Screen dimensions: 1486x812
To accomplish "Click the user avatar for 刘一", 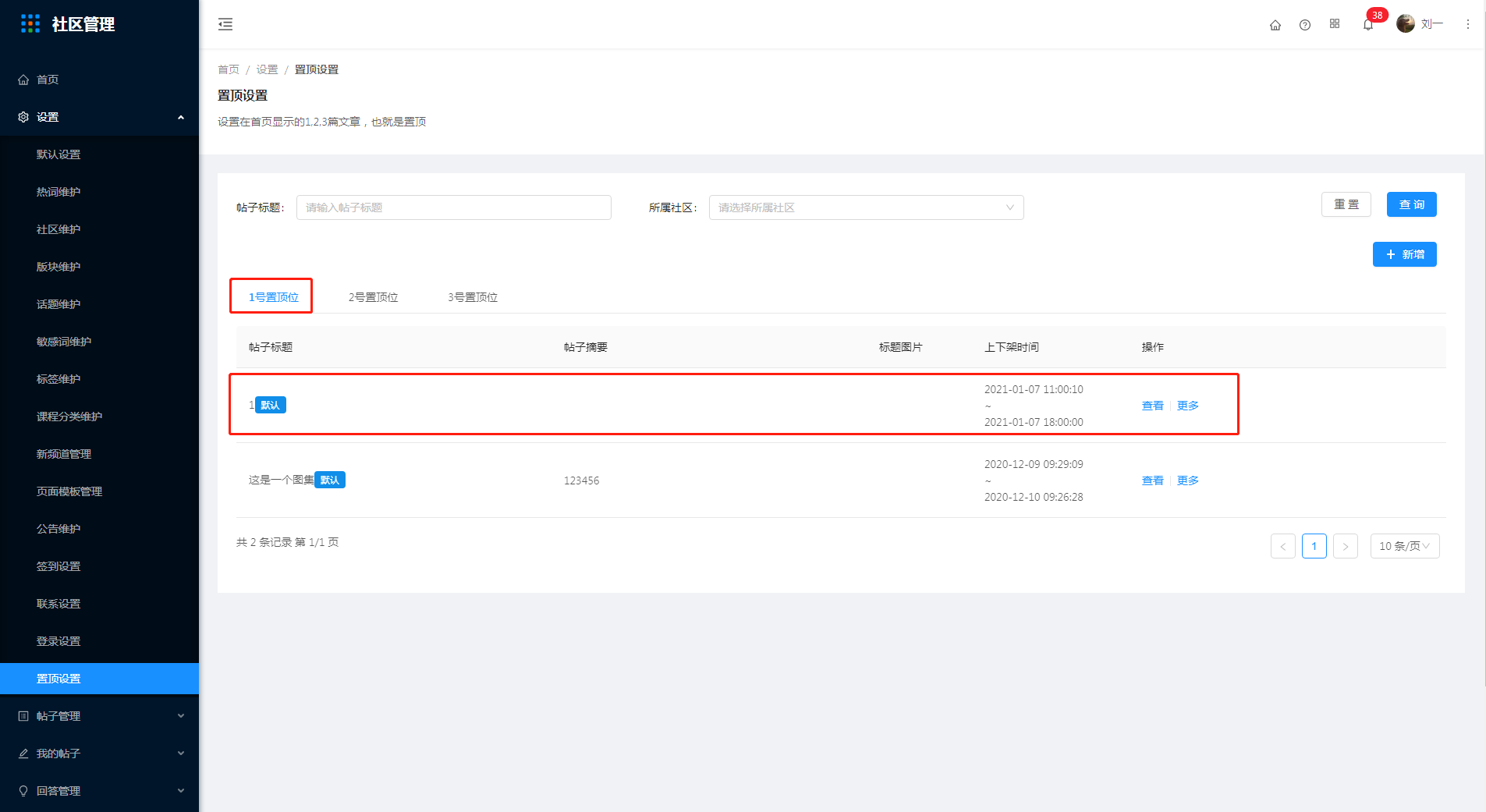I will (x=1406, y=24).
